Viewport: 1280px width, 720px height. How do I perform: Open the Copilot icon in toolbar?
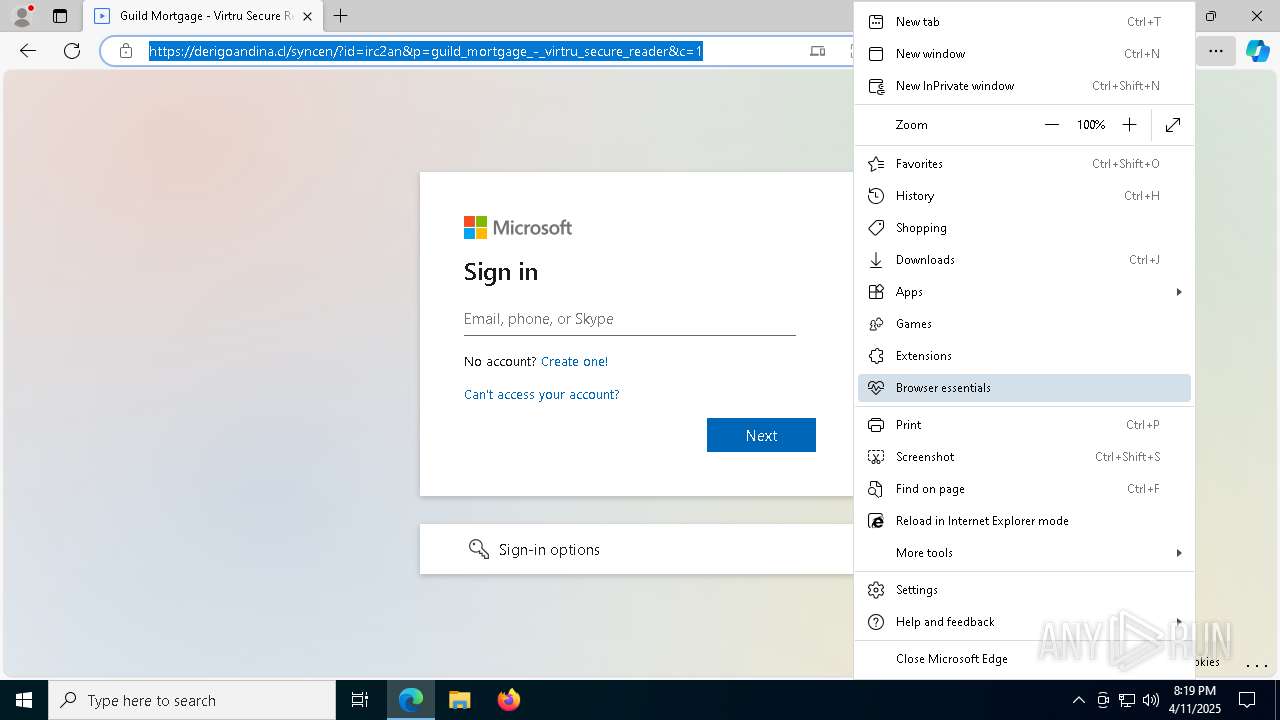pyautogui.click(x=1257, y=51)
